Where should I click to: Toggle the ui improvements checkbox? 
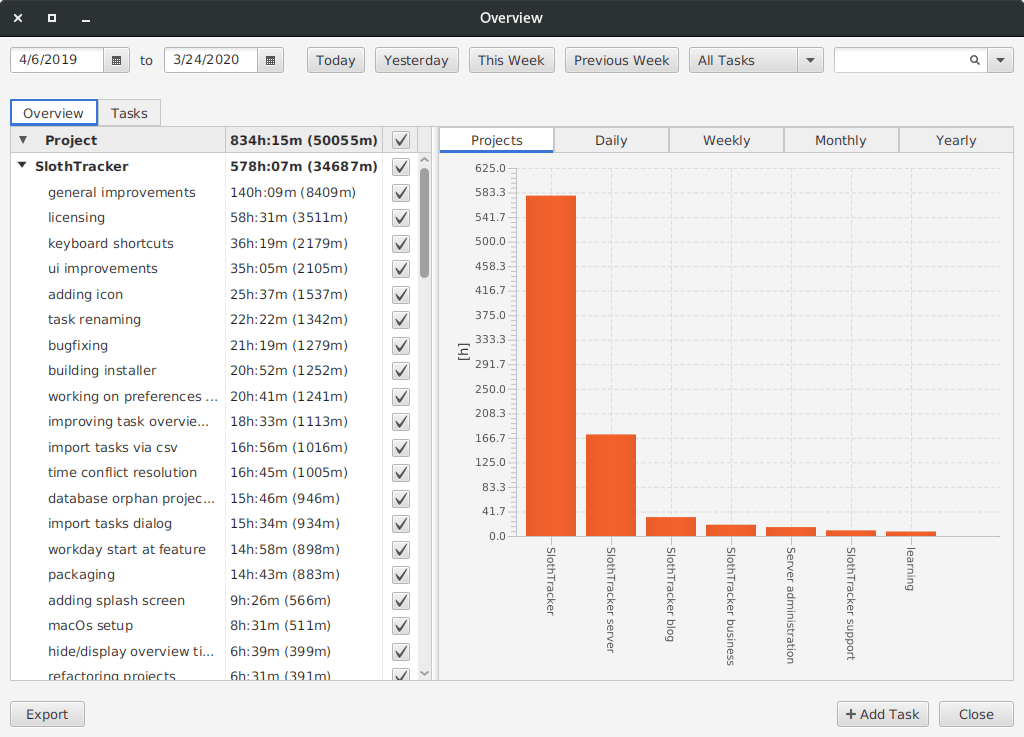[401, 268]
